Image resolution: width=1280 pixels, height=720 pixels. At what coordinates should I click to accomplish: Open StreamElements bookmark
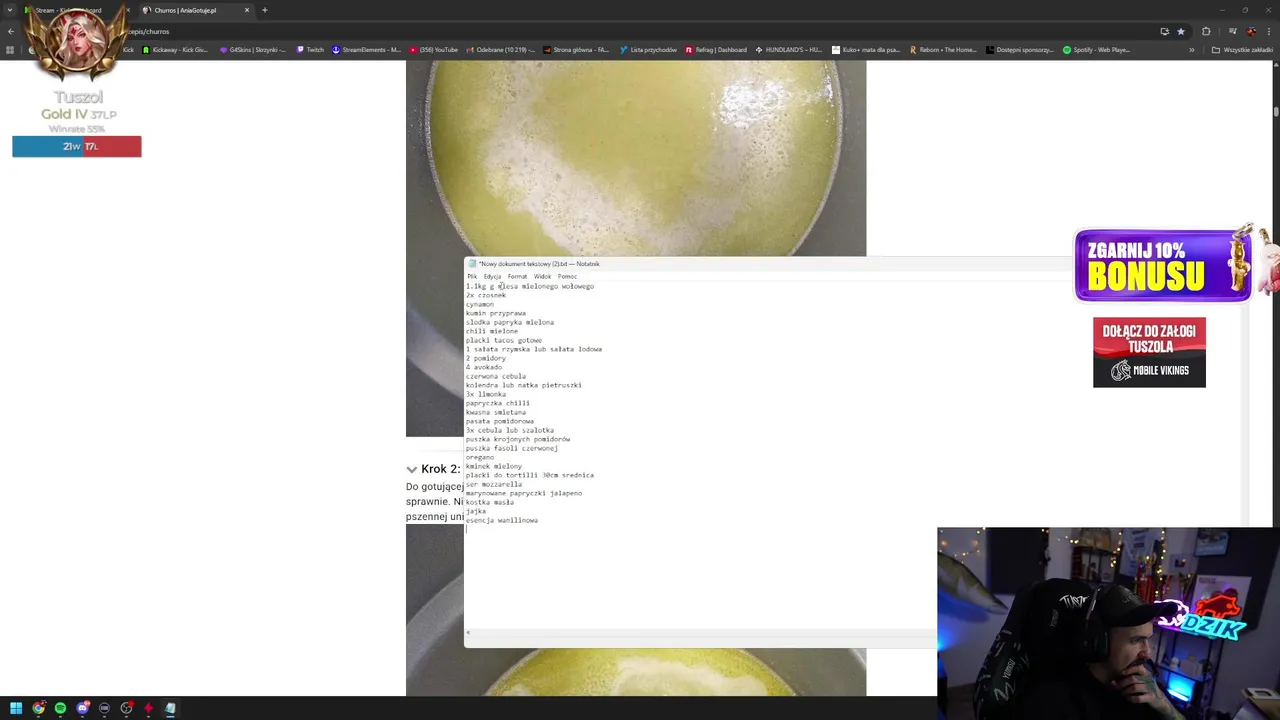366,50
